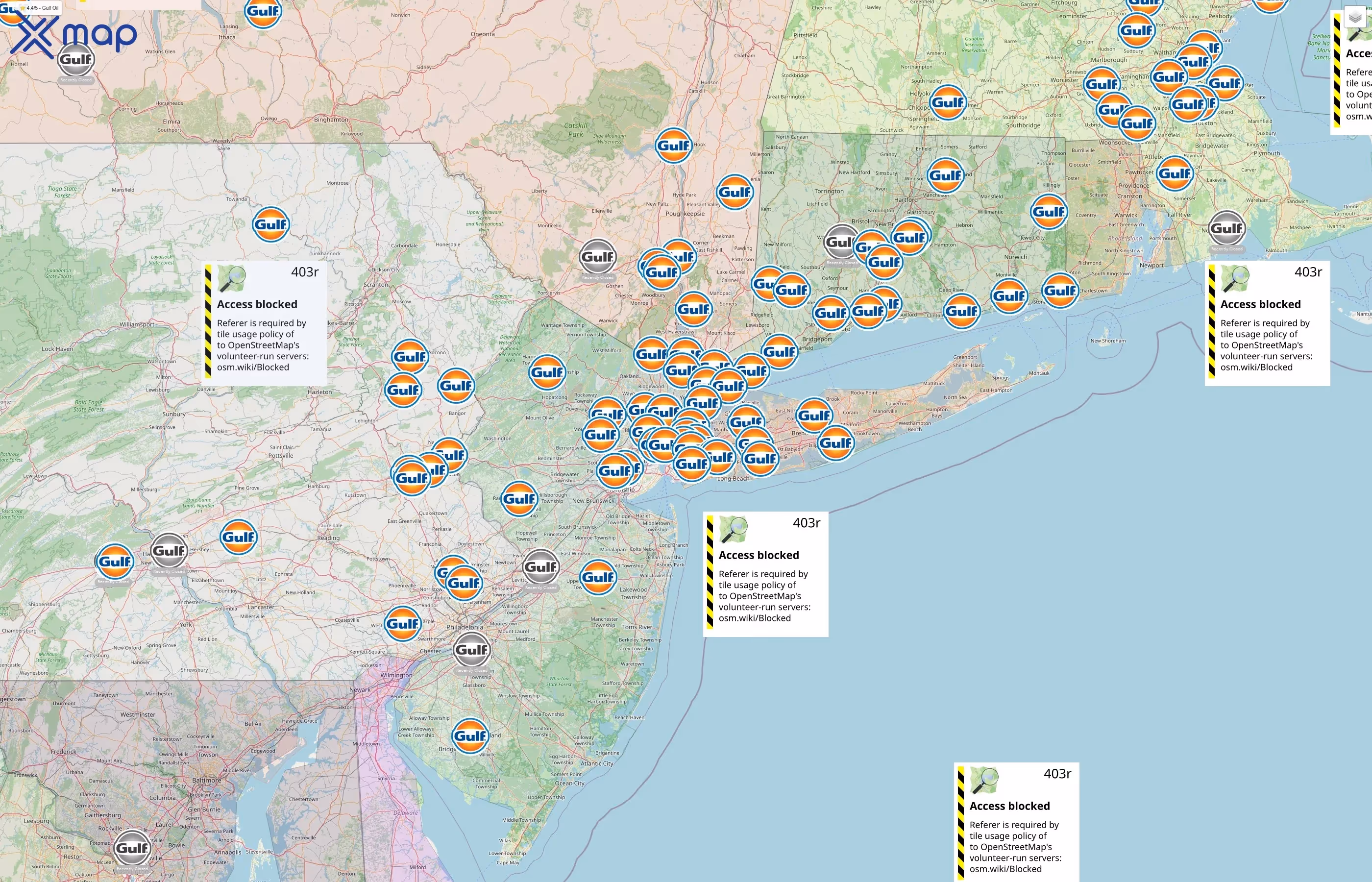This screenshot has height=882, width=1372.
Task: Select the Gulf marker near Stonington
Action: pos(1060,291)
